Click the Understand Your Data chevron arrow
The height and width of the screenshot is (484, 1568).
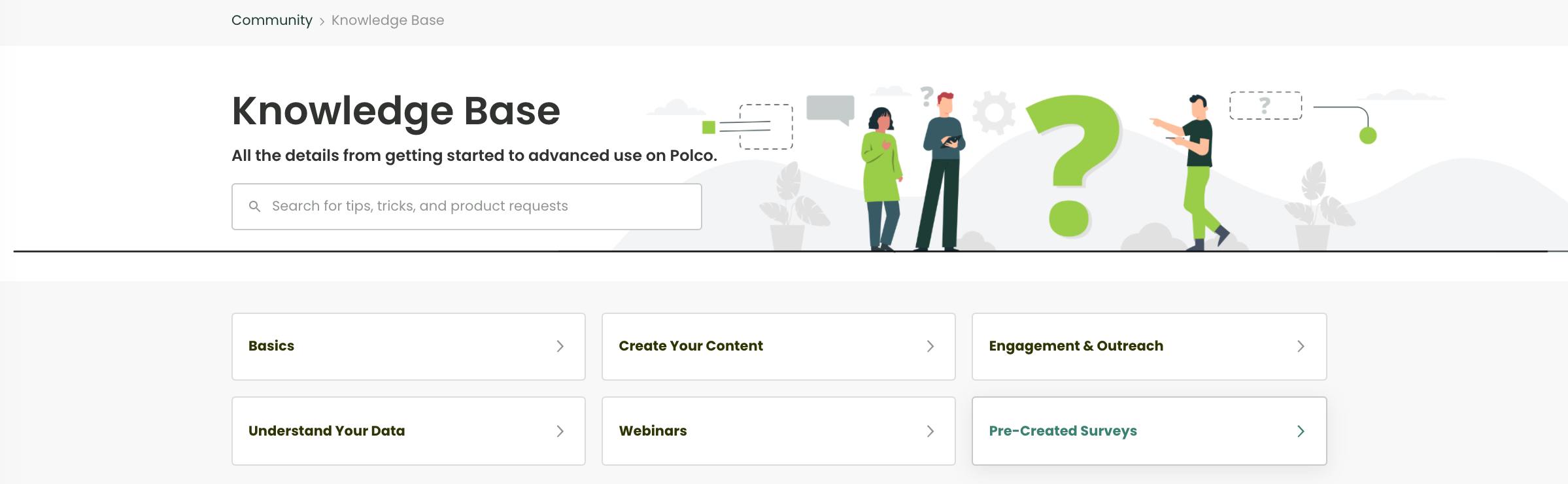click(560, 431)
